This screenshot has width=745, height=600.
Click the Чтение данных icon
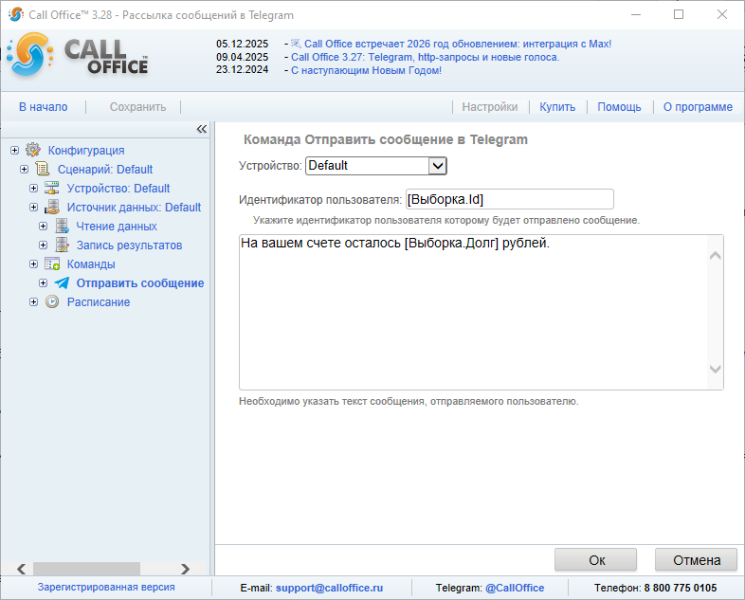point(62,226)
